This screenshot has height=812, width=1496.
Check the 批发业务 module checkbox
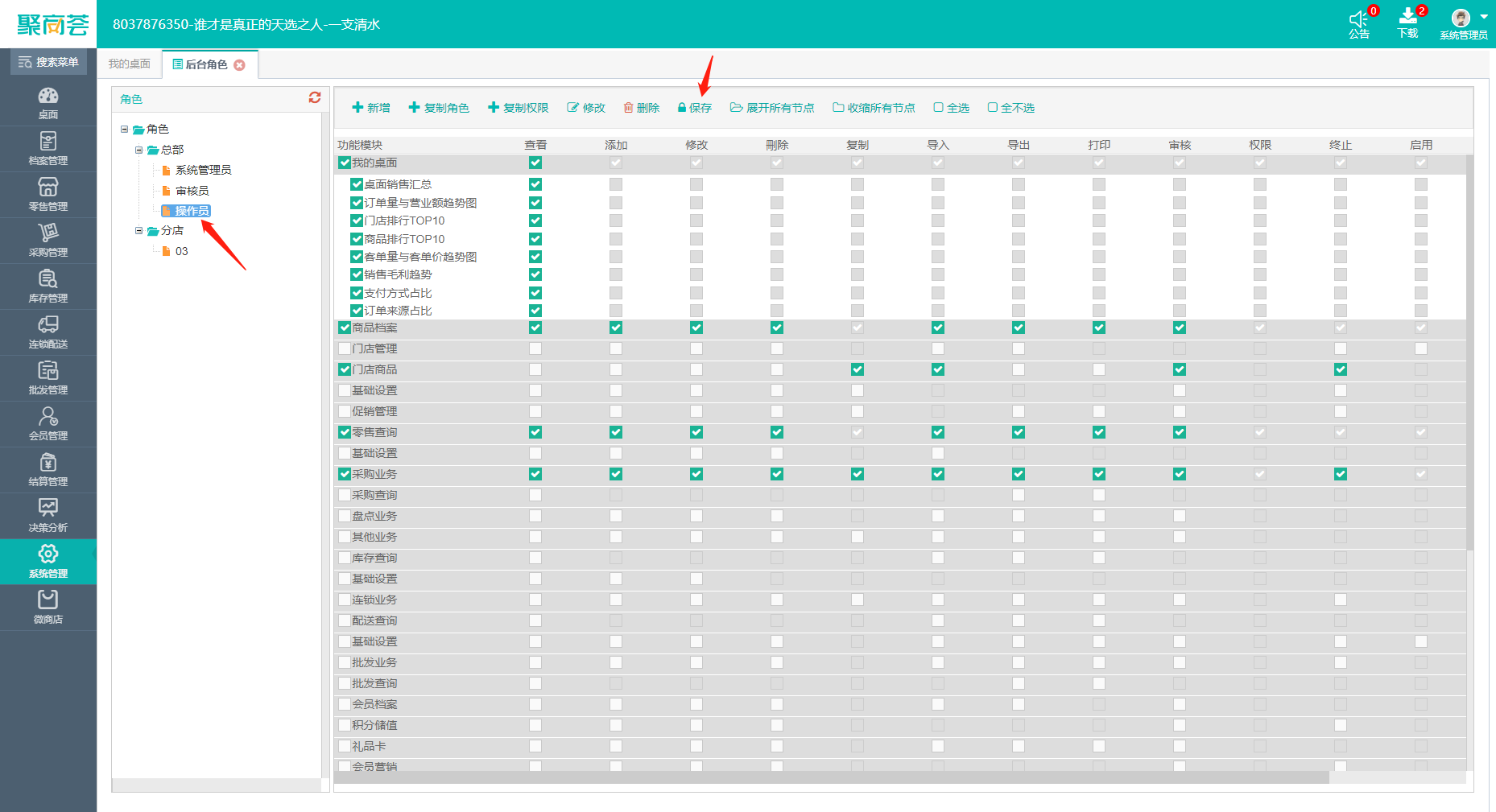pyautogui.click(x=345, y=662)
